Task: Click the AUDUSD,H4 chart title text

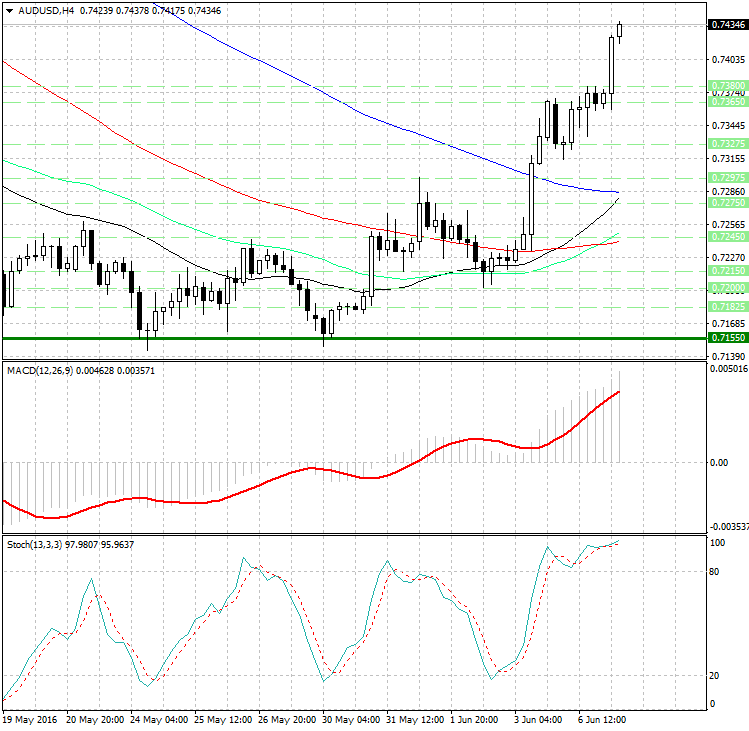Action: 46,11
